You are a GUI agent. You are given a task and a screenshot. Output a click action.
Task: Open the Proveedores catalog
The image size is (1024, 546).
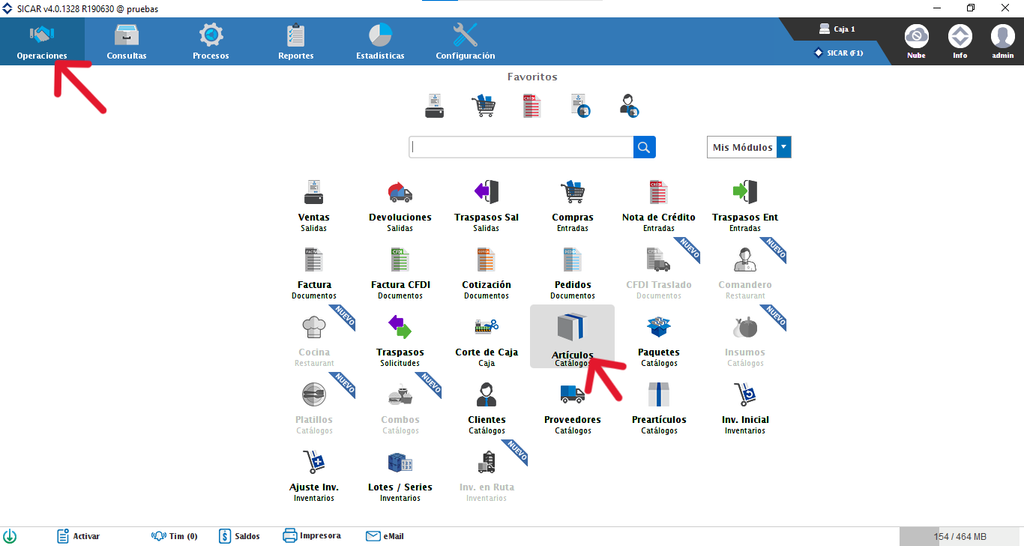(573, 408)
